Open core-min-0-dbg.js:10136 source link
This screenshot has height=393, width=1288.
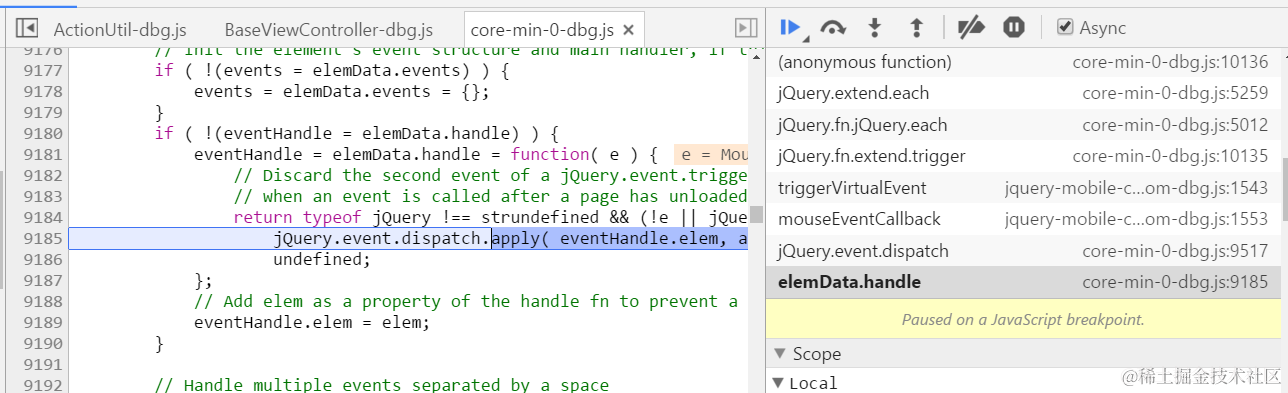(x=1170, y=62)
